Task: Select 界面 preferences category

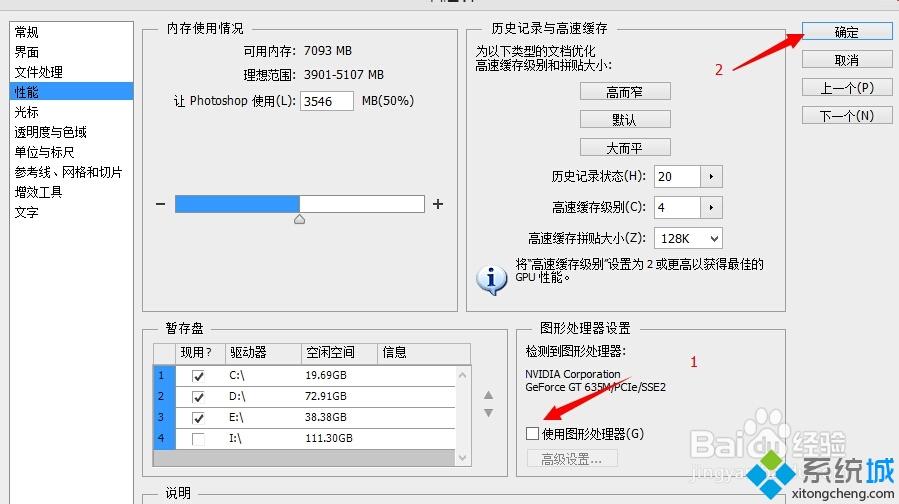Action: 27,52
